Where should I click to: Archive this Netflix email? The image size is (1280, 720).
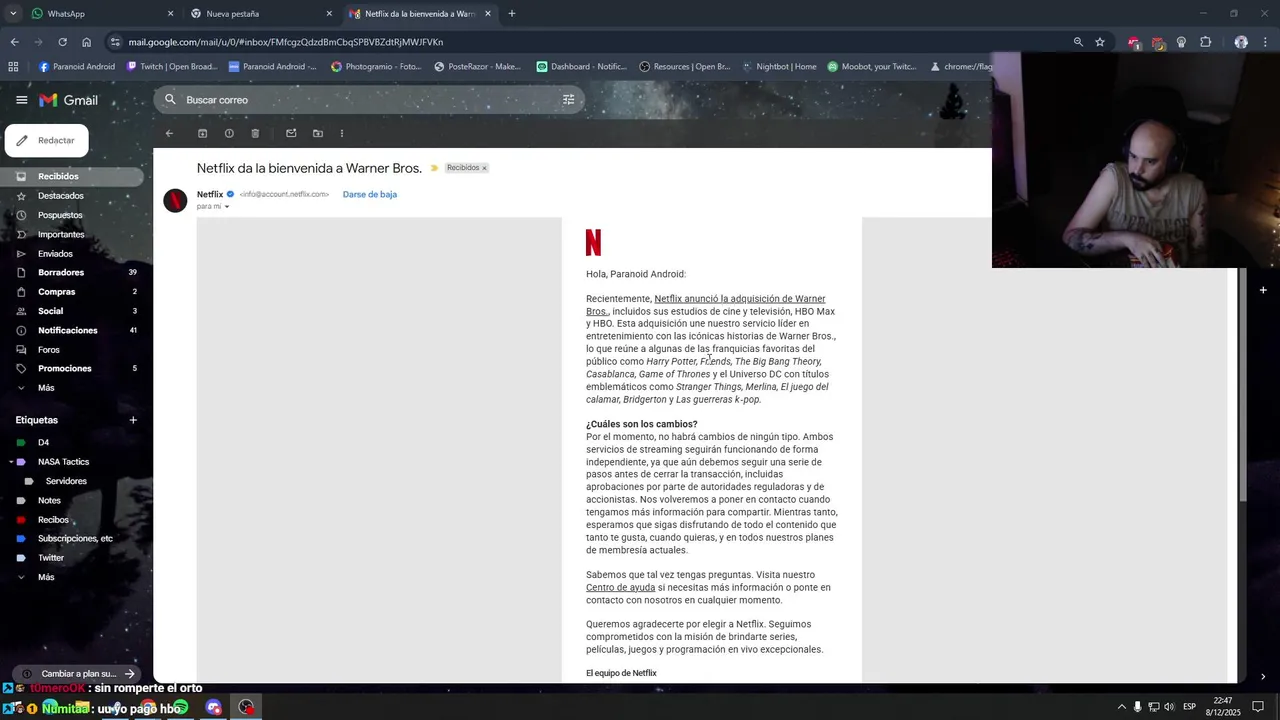coord(202,133)
